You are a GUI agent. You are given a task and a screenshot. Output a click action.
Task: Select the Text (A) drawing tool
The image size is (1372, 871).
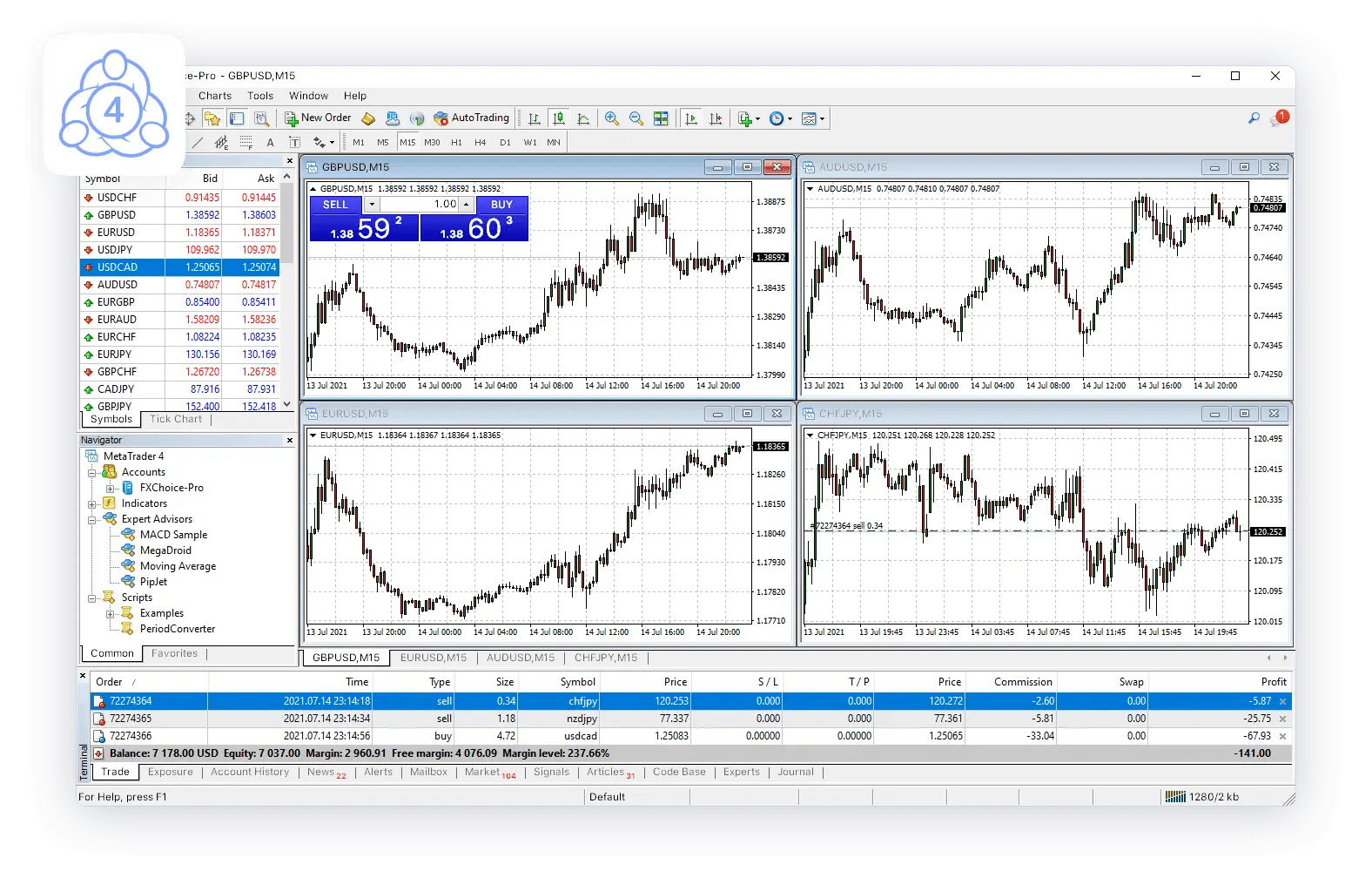270,142
